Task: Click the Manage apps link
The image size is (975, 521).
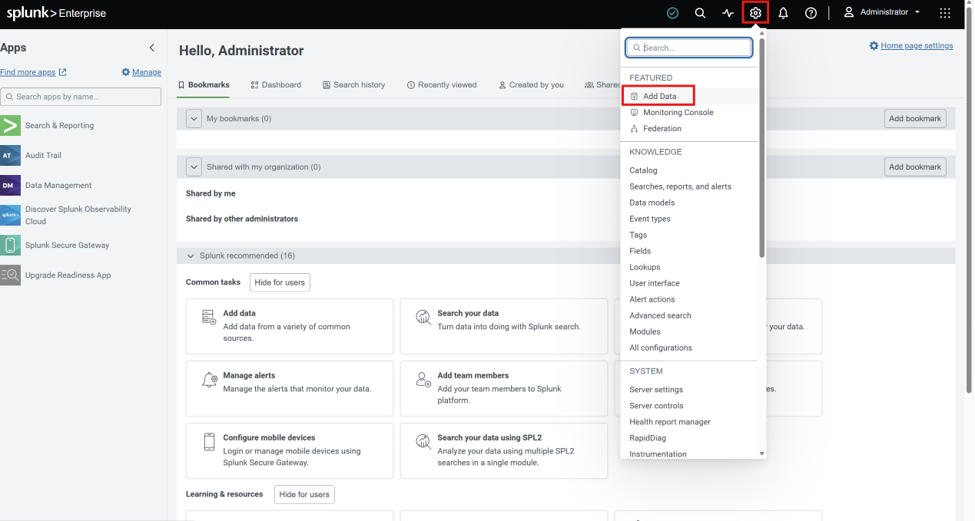Action: 142,72
